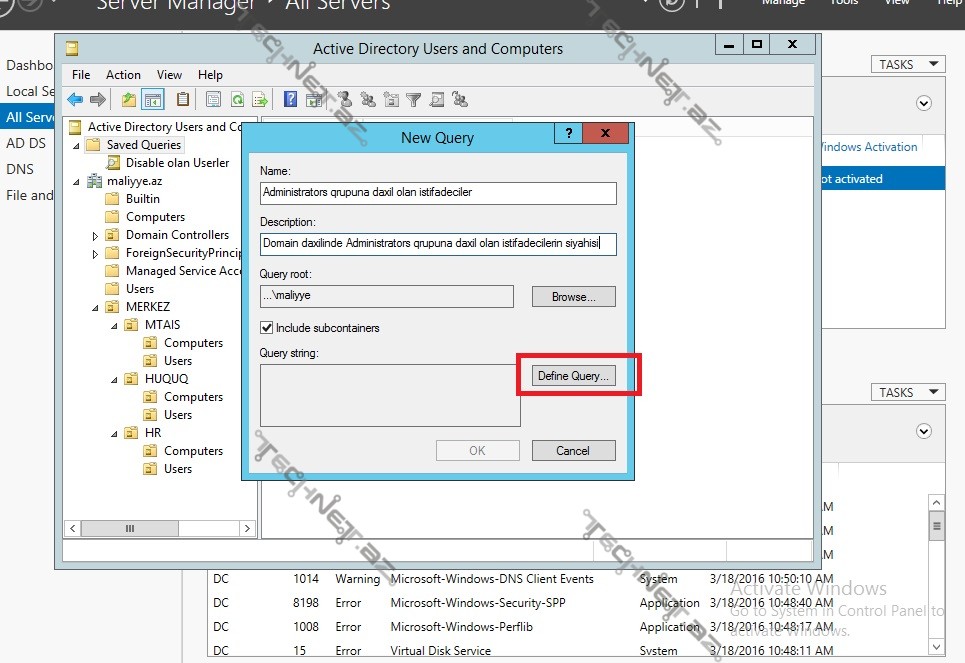Image resolution: width=965 pixels, height=663 pixels.
Task: Click the Define Query... button
Action: (x=573, y=376)
